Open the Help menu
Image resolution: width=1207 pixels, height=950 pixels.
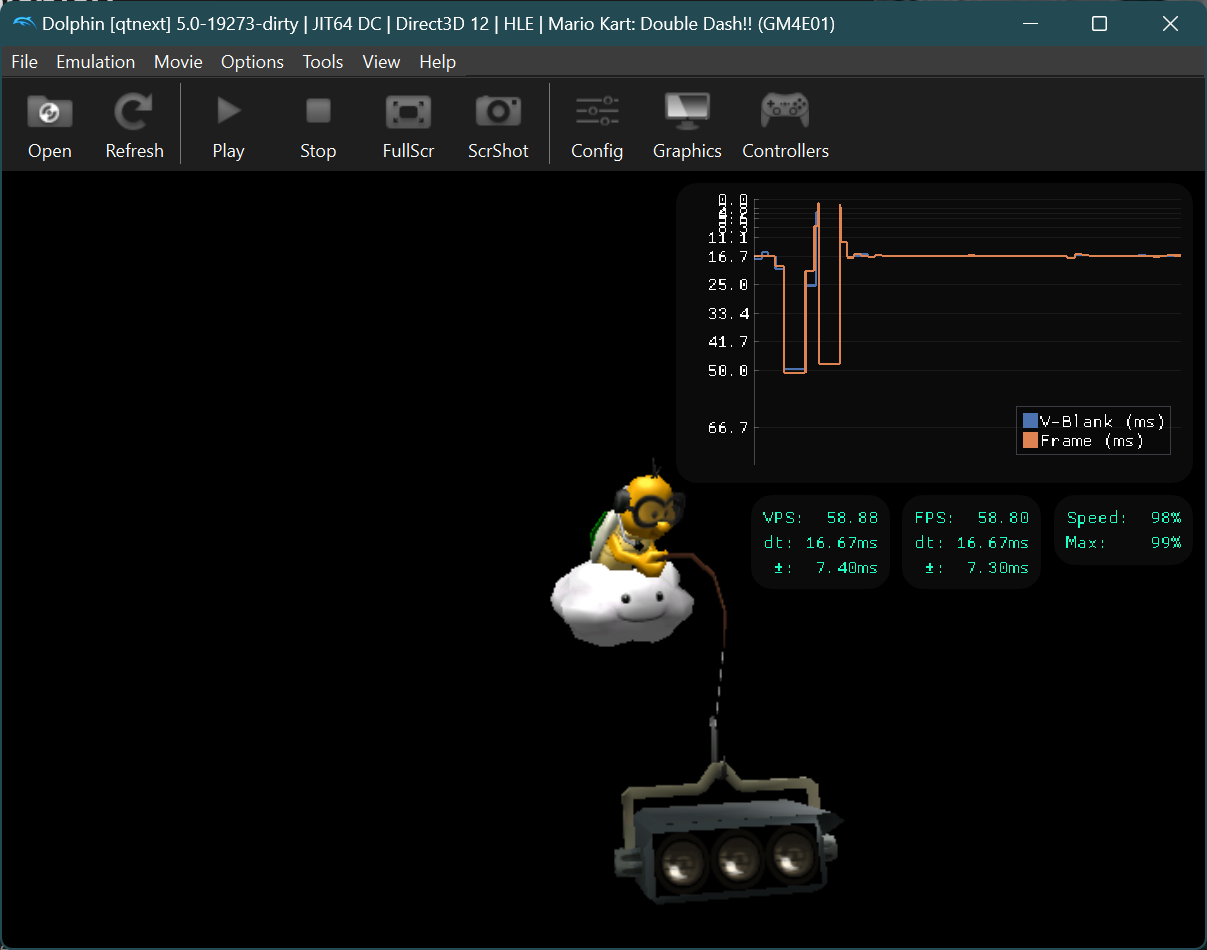437,62
